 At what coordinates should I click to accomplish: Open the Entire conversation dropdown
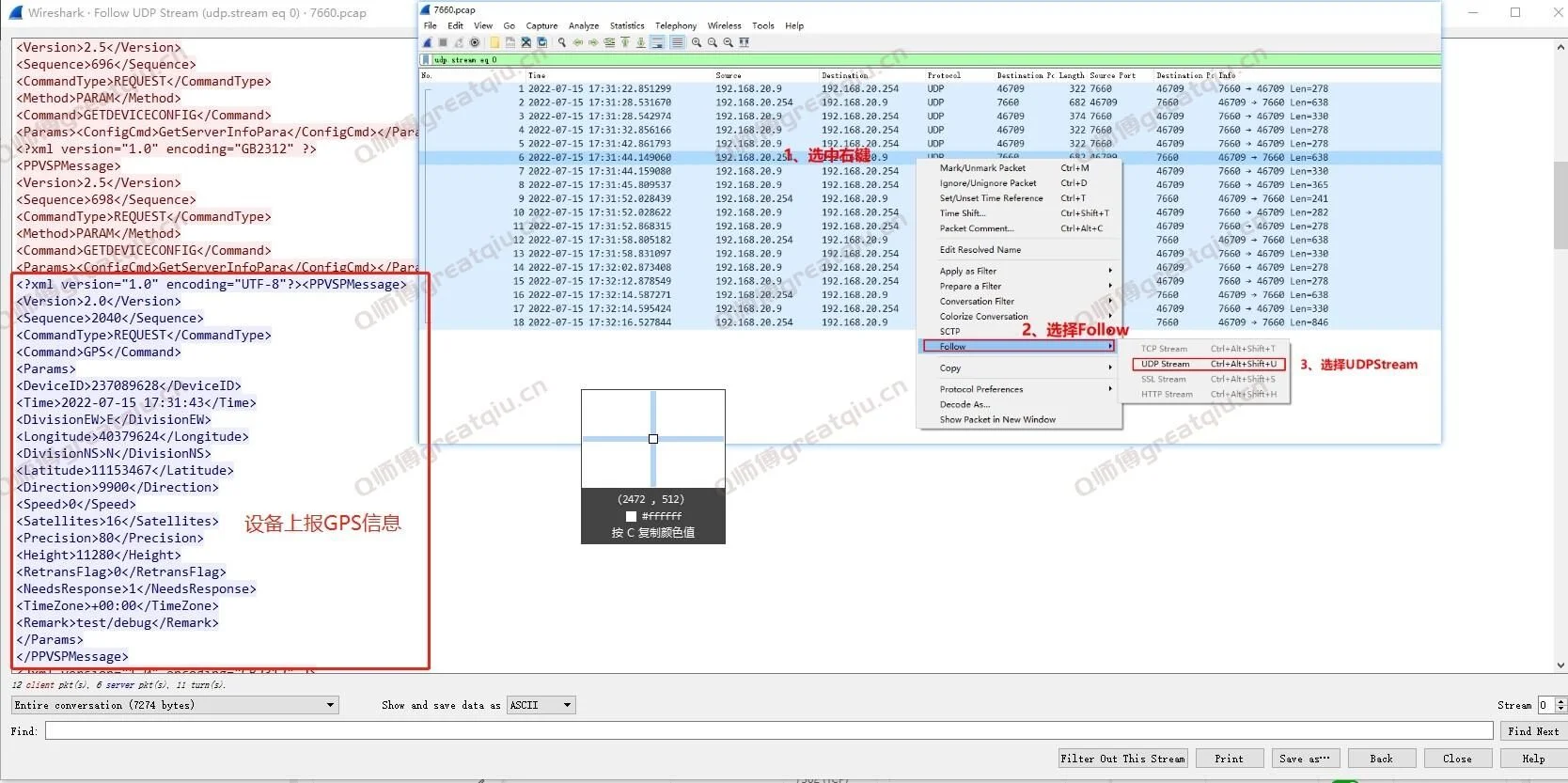174,705
